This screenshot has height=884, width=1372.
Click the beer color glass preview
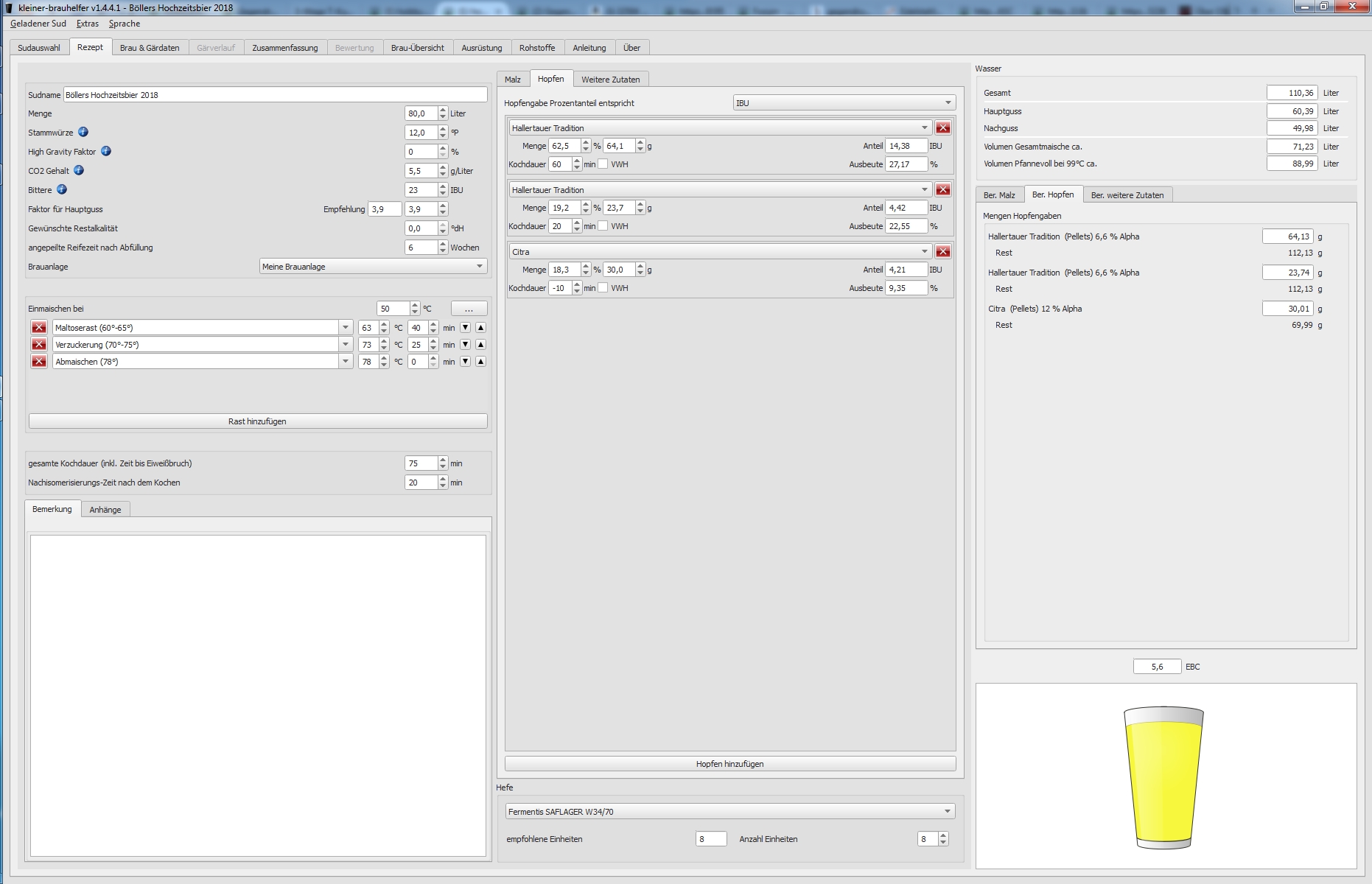point(1163,777)
